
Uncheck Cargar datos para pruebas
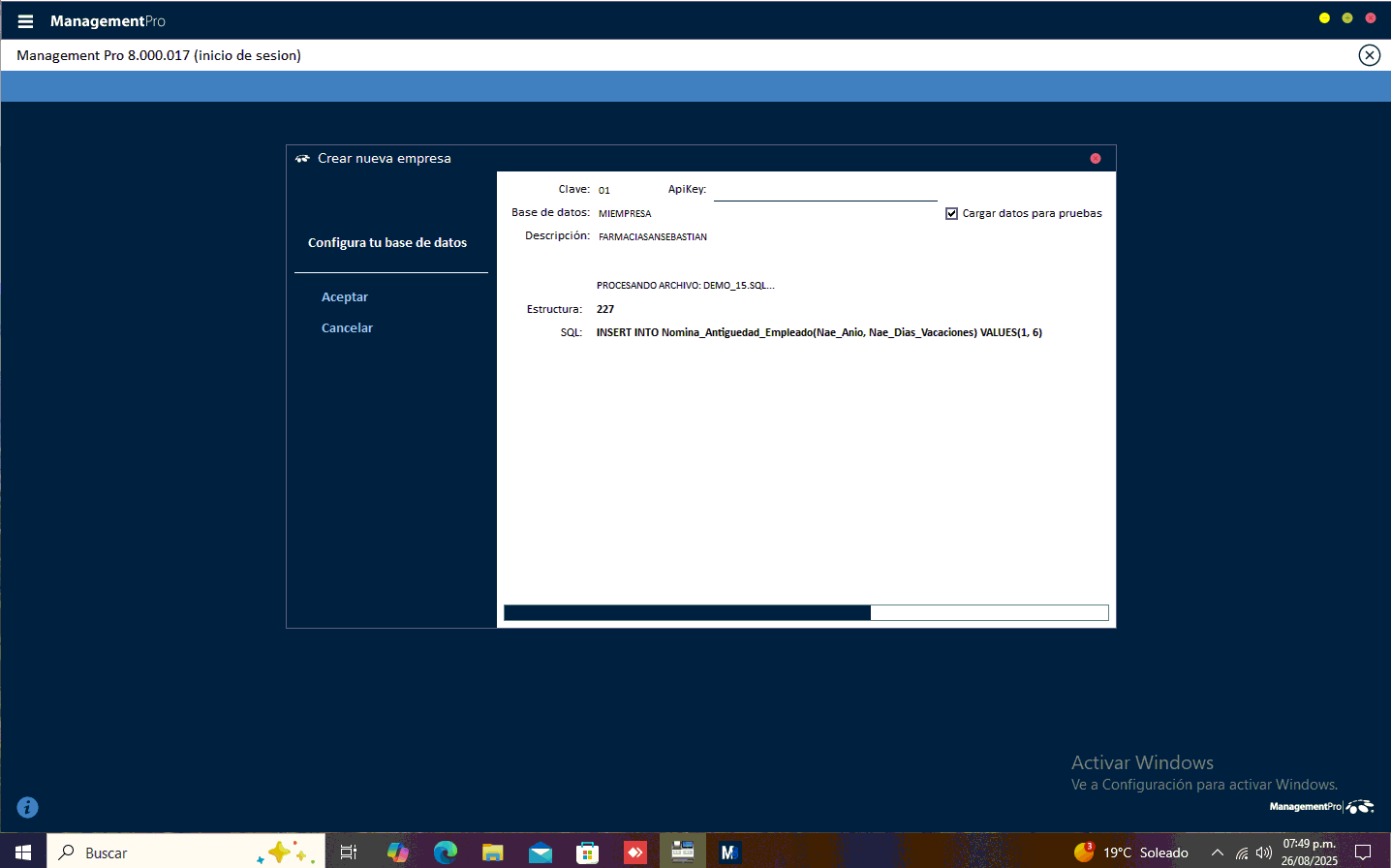951,213
